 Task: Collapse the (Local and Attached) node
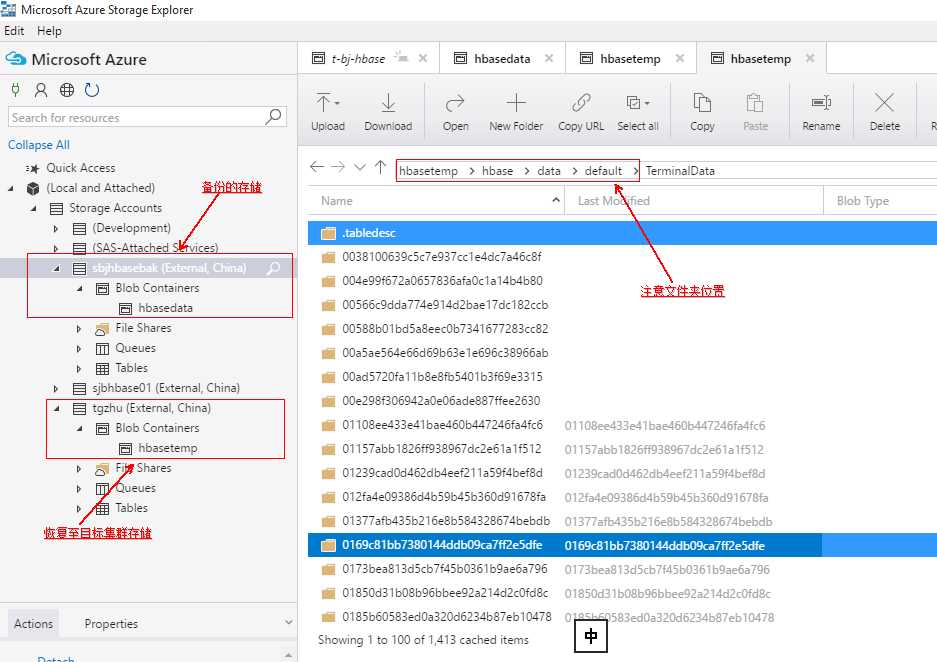[x=11, y=188]
